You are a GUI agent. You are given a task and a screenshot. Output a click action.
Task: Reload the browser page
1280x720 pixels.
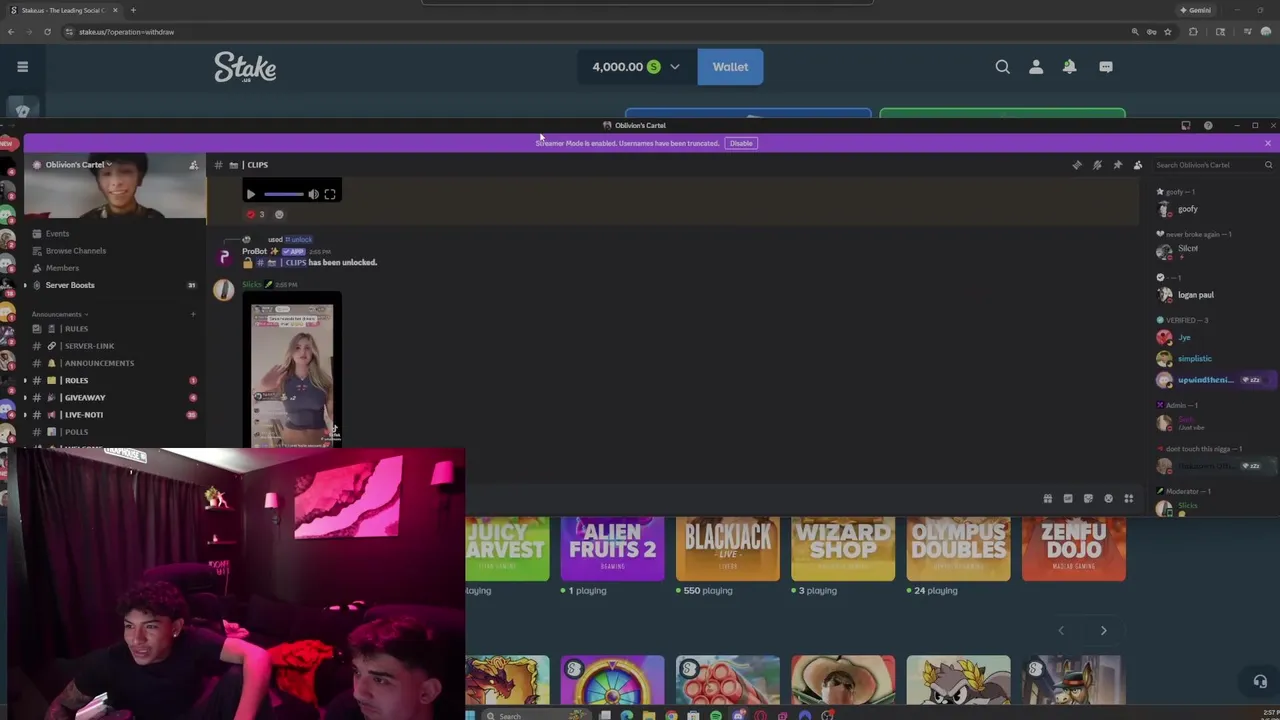coord(47,32)
